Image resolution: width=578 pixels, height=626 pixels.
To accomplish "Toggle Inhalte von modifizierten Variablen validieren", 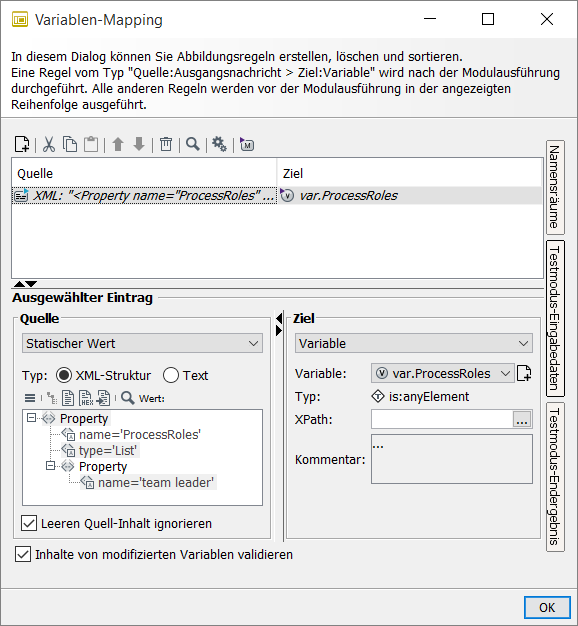I will [23, 554].
